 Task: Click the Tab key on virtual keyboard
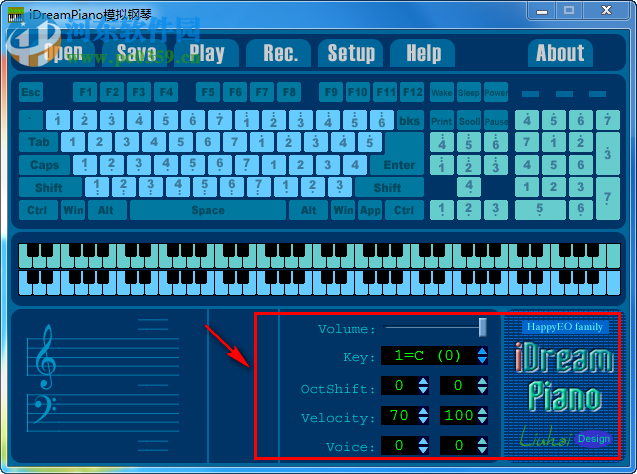click(39, 142)
